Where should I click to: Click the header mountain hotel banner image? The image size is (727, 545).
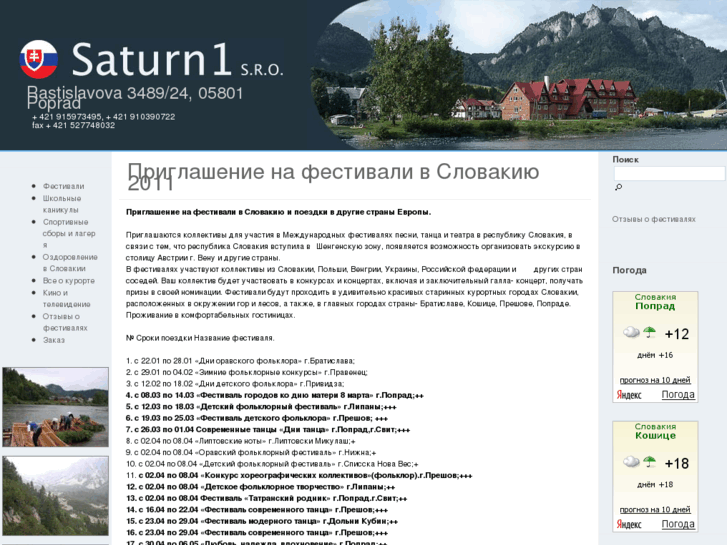pos(519,74)
